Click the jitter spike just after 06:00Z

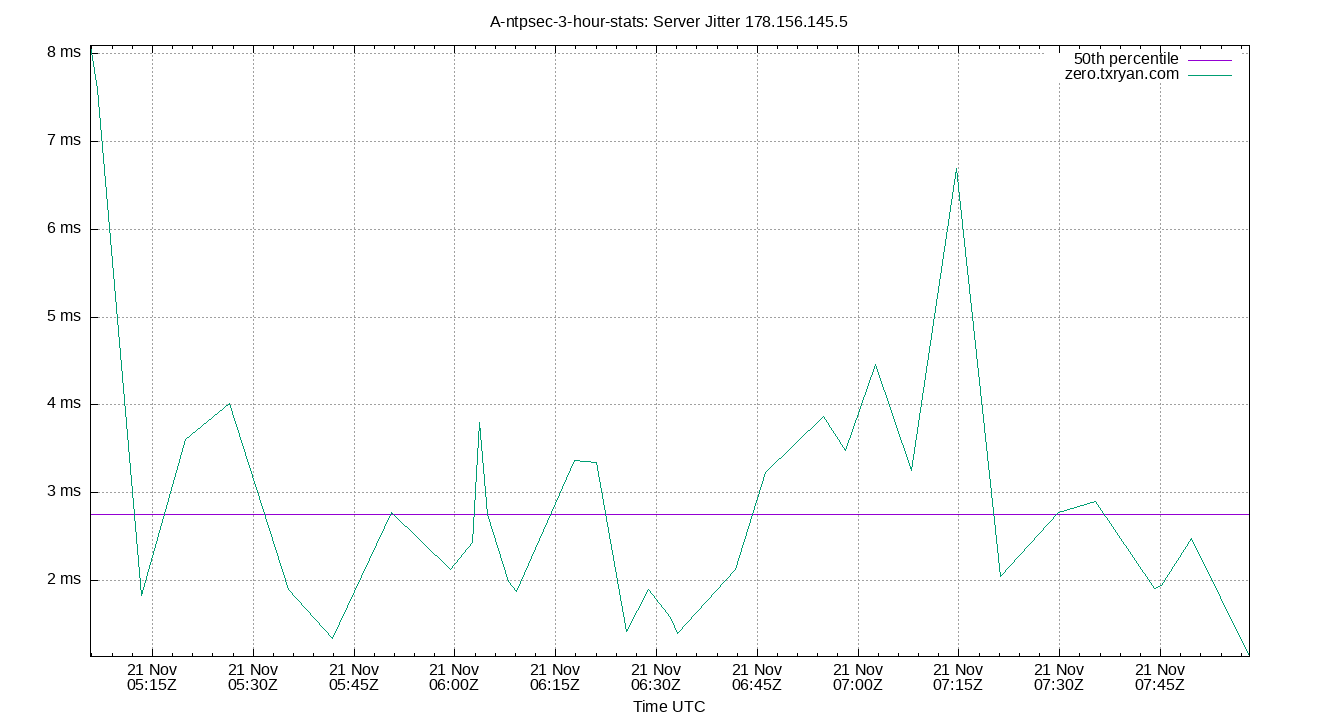pos(480,422)
